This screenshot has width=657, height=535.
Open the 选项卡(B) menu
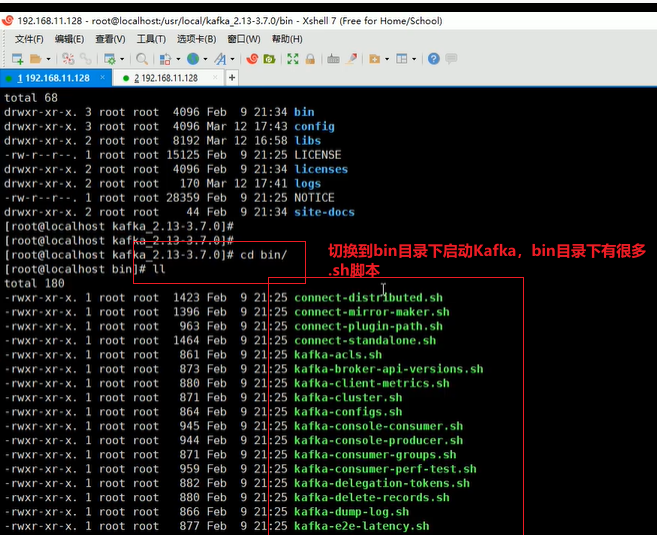pyautogui.click(x=197, y=39)
